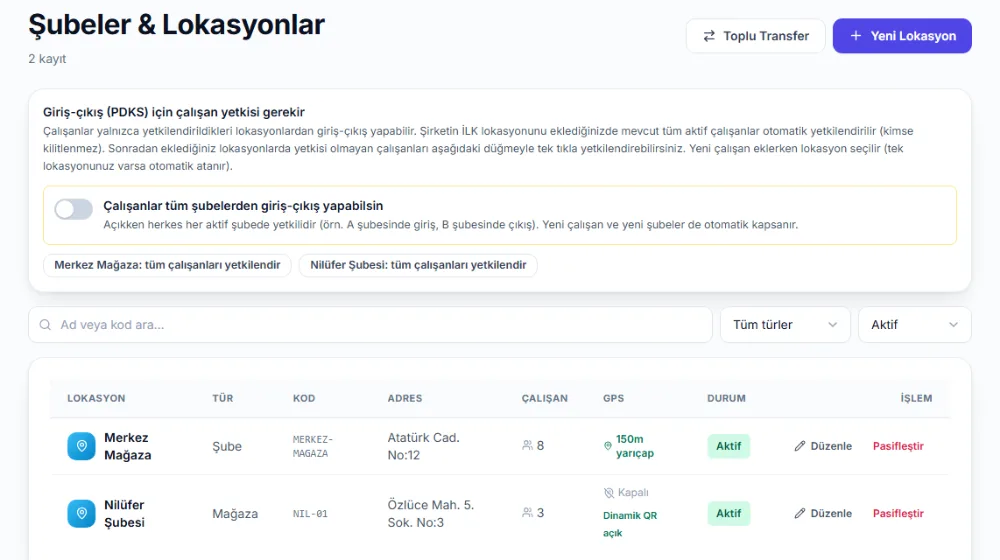The width and height of the screenshot is (1000, 560).
Task: Deactivate Nilüfer Şubesi with Pasifleştir
Action: coord(898,513)
